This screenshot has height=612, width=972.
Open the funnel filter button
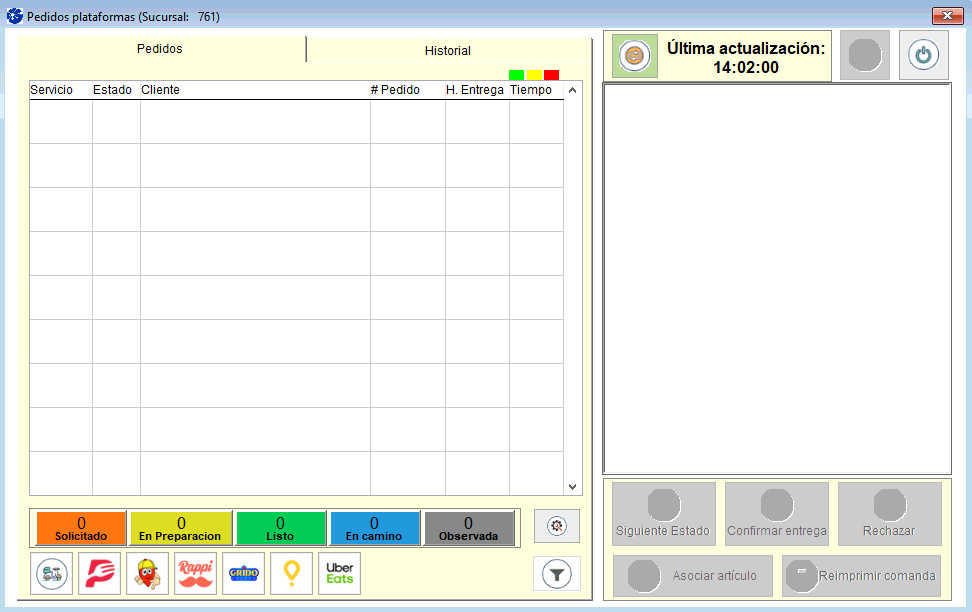click(557, 574)
